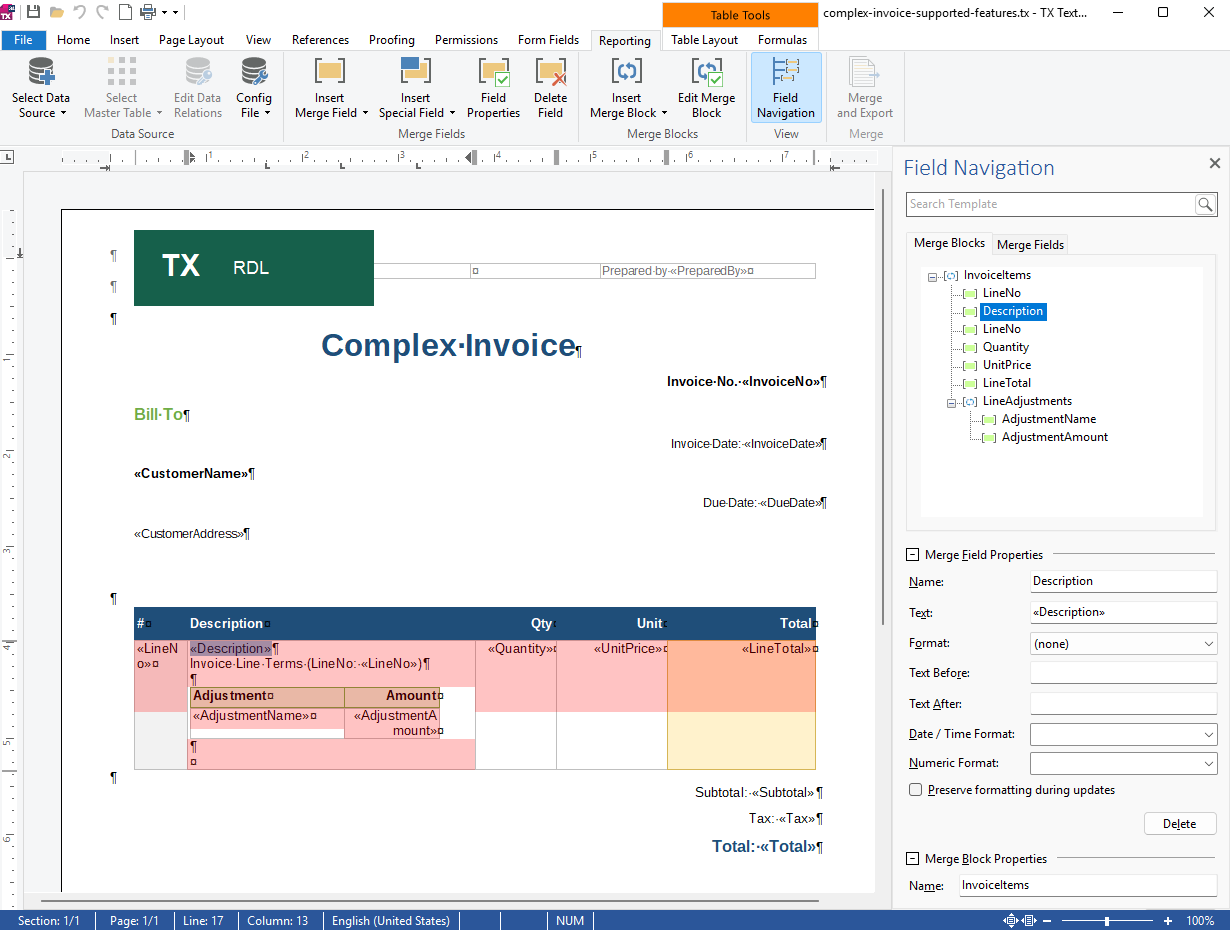Screen dimensions: 1230x930
Task: Click the 100% zoom level text
Action: point(1200,921)
